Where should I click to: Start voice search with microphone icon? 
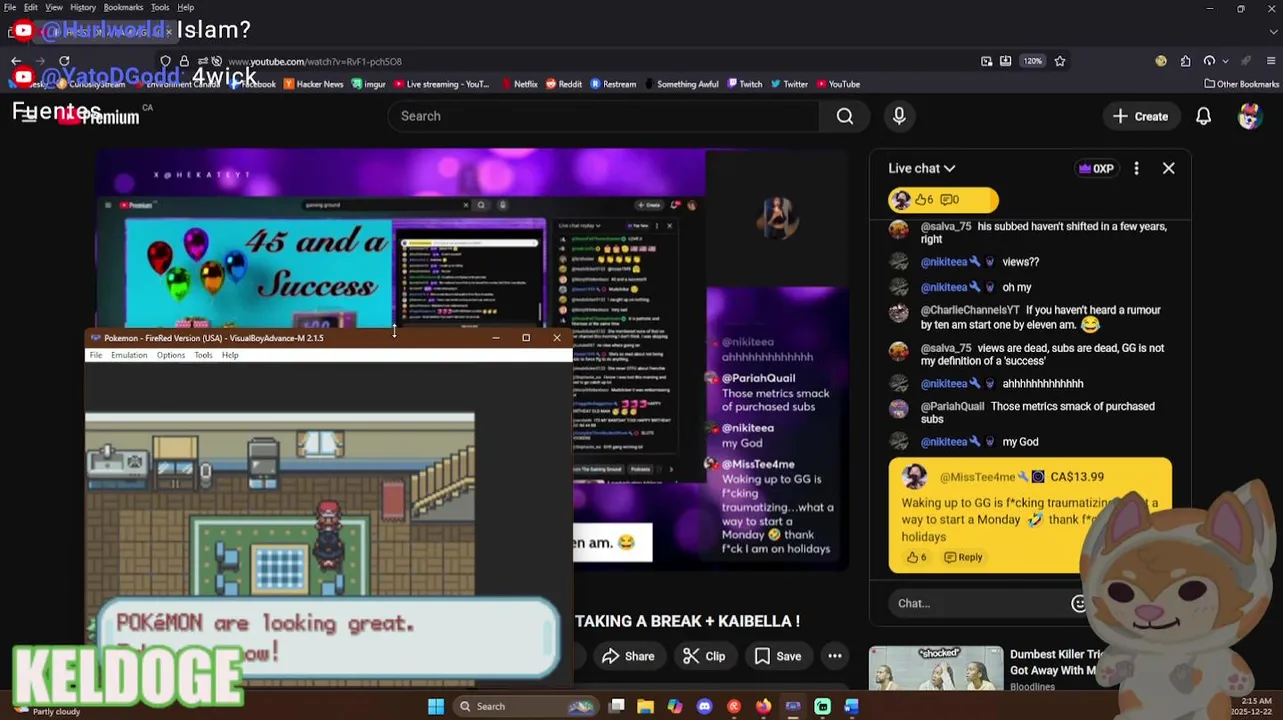pyautogui.click(x=899, y=116)
